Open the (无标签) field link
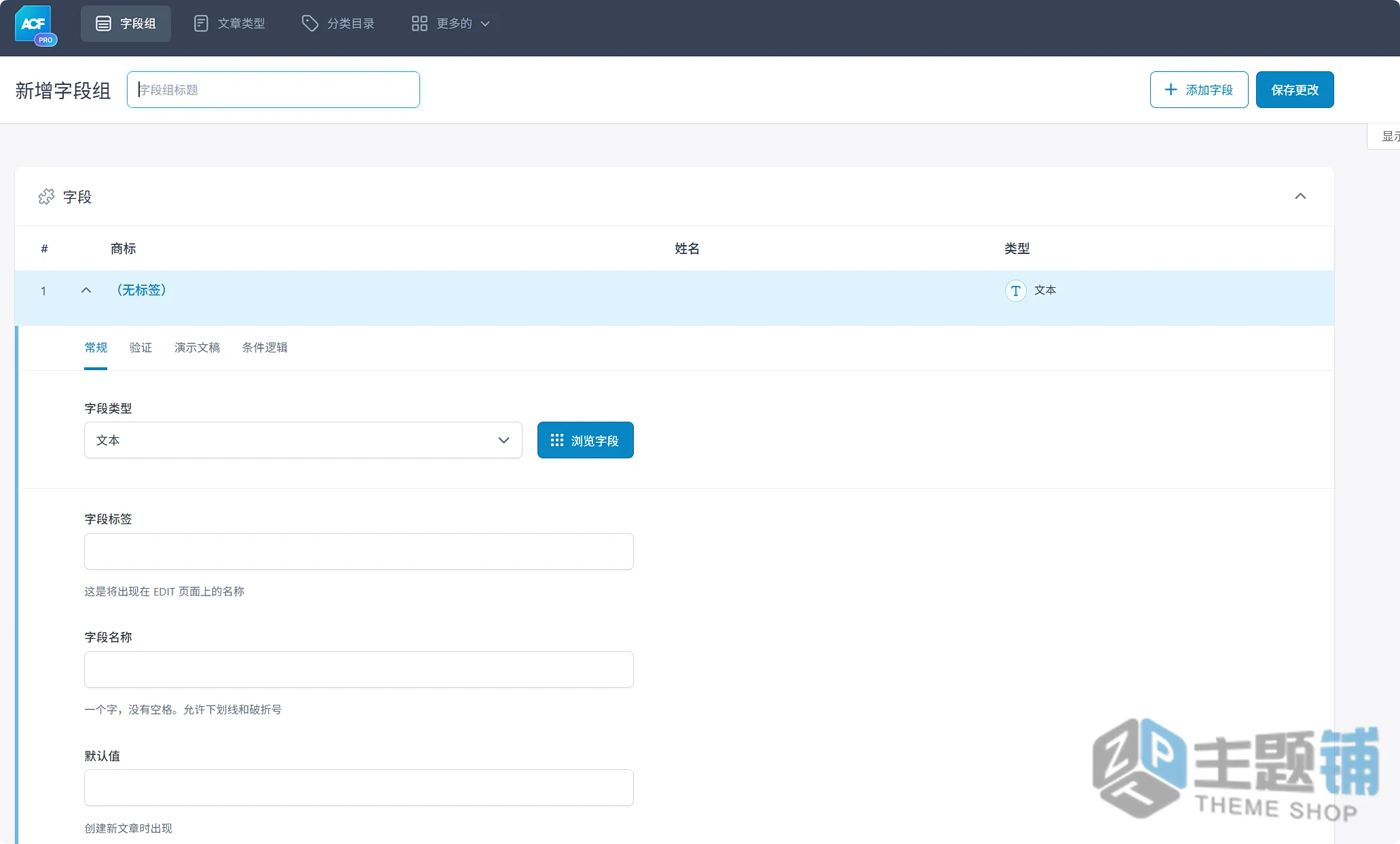The image size is (1400, 844). pyautogui.click(x=142, y=290)
